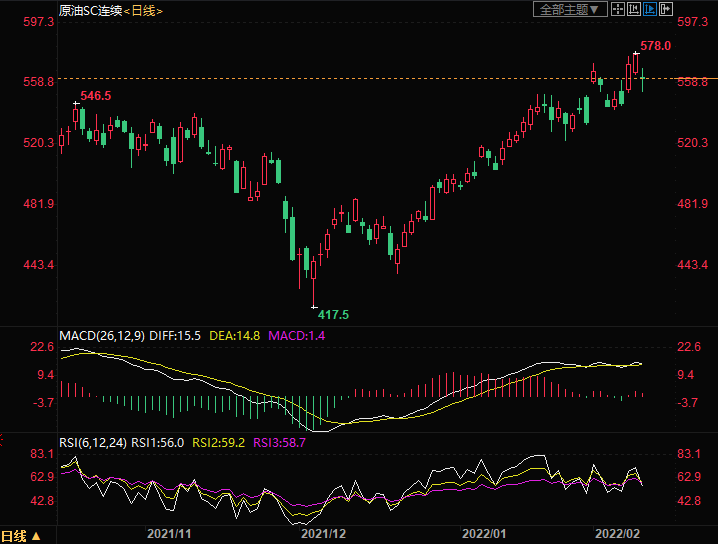The width and height of the screenshot is (718, 544).
Task: Click the crosshair cursor icon
Action: (618, 9)
